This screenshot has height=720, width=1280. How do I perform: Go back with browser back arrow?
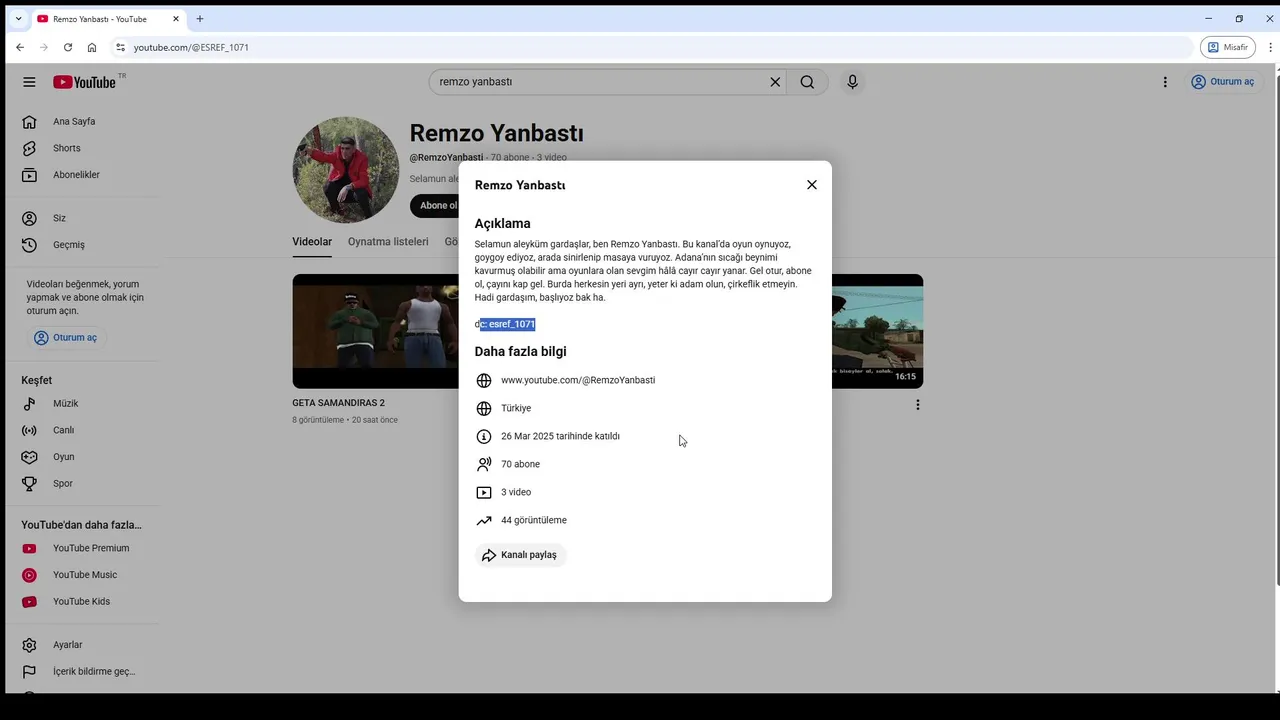[x=19, y=47]
